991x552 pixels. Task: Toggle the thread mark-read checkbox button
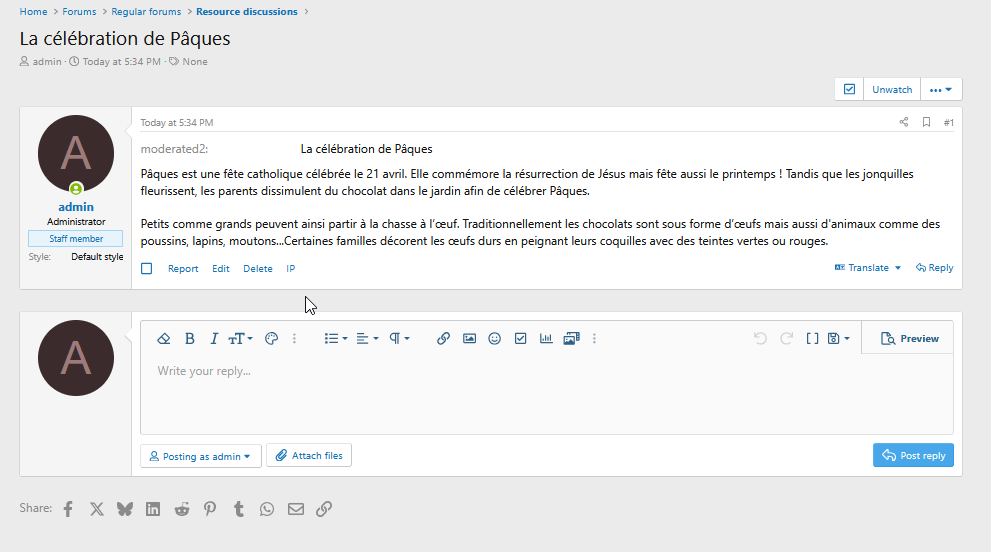point(849,89)
